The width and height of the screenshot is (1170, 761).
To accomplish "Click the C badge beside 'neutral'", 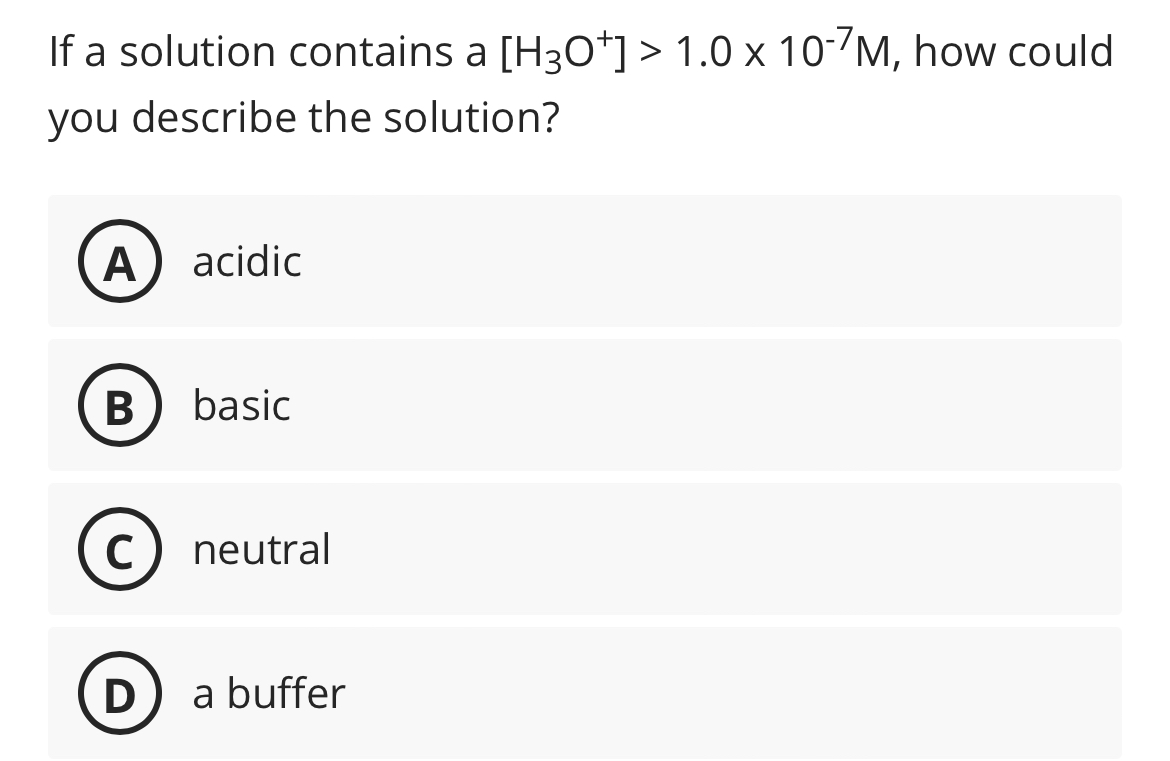I will click(x=119, y=549).
